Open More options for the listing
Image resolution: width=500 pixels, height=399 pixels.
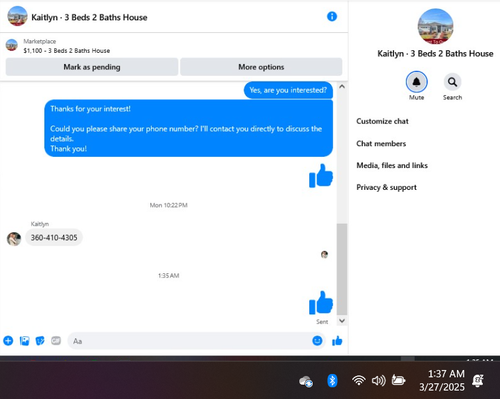261,67
